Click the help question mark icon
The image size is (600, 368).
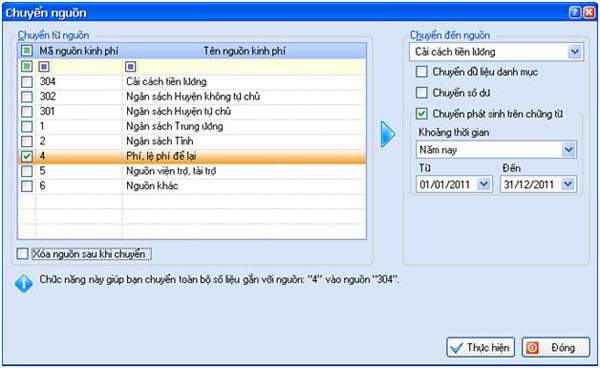pyautogui.click(x=575, y=12)
